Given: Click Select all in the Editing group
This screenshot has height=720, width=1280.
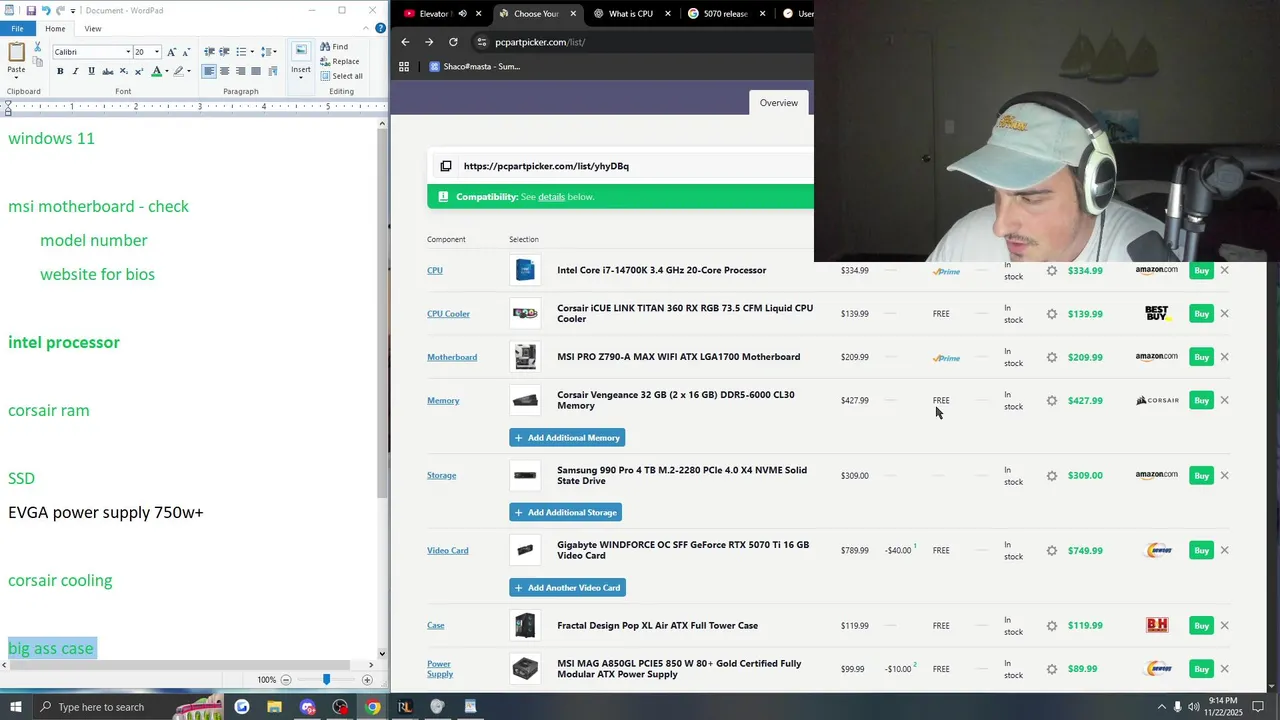Looking at the screenshot, I should point(341,76).
